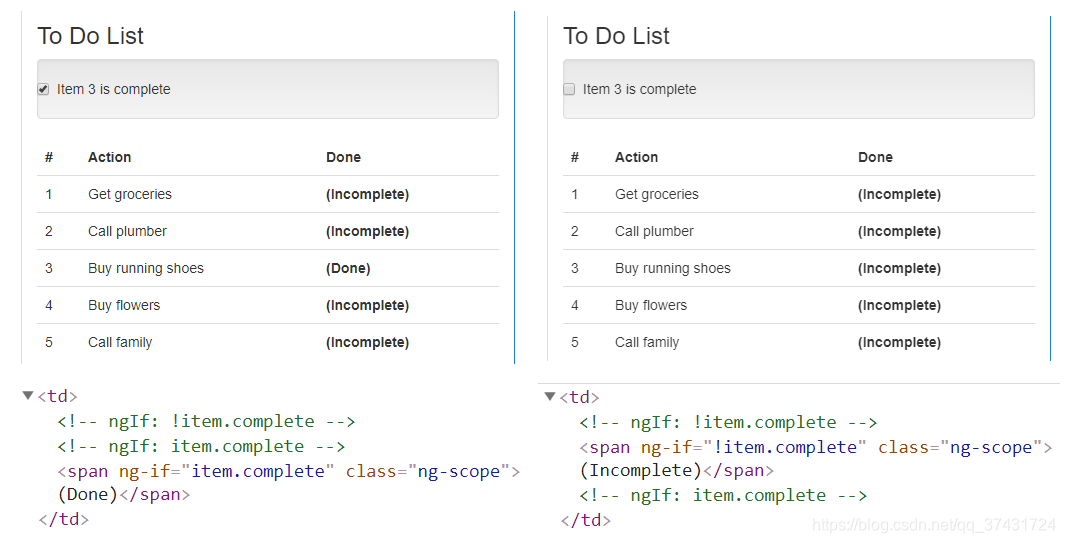The image size is (1065, 543).
Task: Select comment 'ngIf: item.complete' in the right code
Action: coord(723,495)
